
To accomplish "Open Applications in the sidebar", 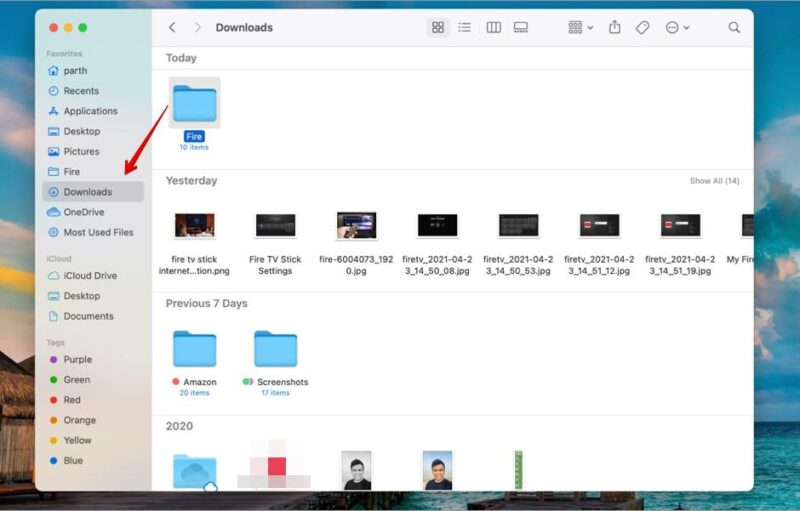I will tap(90, 111).
